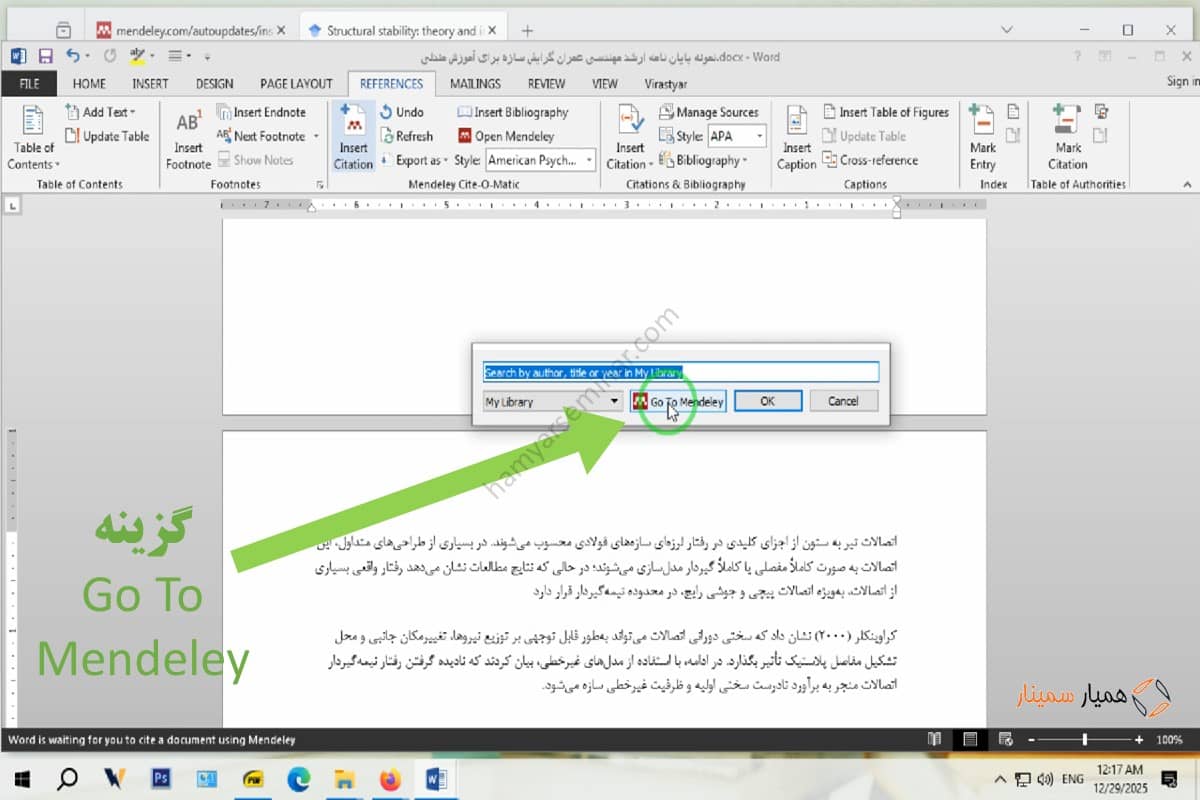The image size is (1200, 800).
Task: Click the Mendeley Insert Citation icon
Action: [353, 137]
